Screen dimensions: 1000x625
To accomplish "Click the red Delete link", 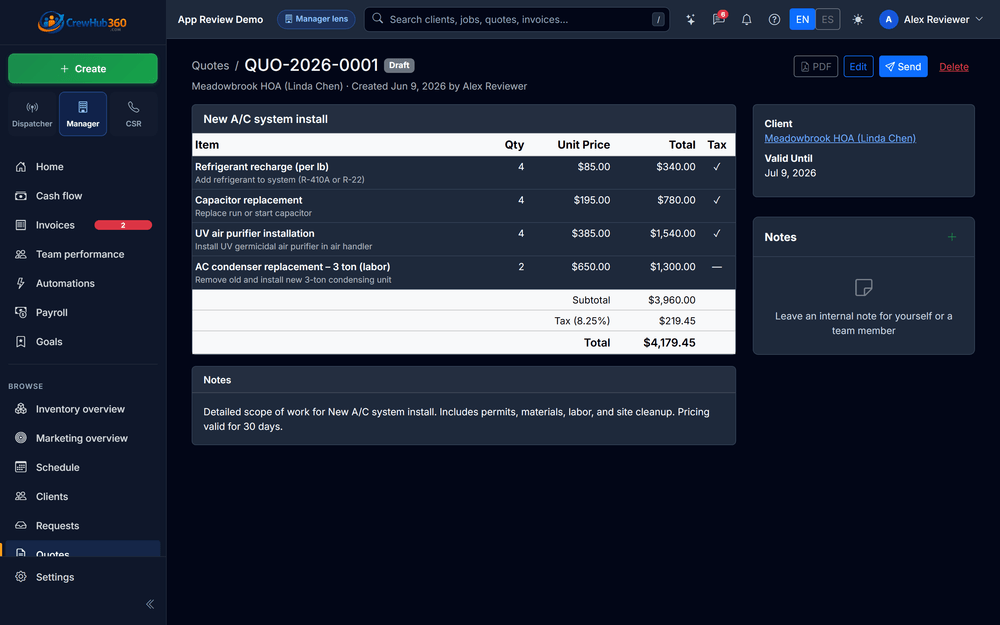I will click(x=953, y=67).
